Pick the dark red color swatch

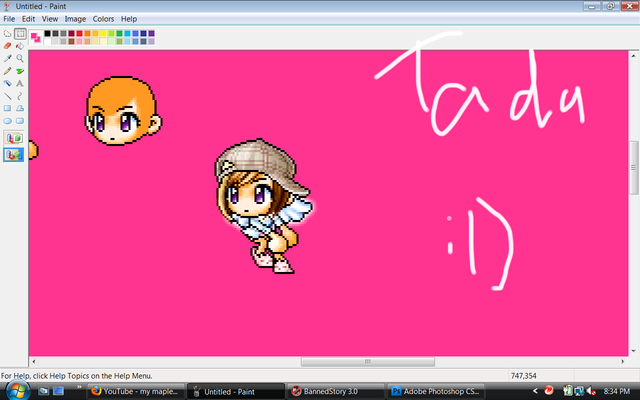(71, 33)
